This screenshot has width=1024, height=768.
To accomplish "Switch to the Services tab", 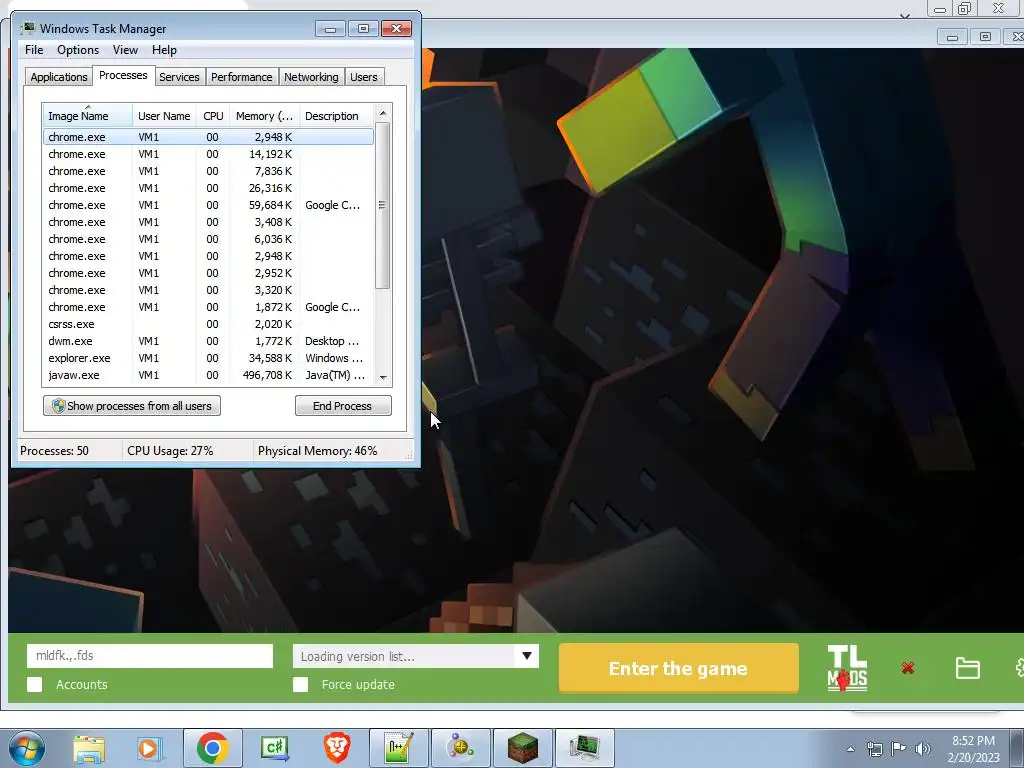I will (x=179, y=77).
